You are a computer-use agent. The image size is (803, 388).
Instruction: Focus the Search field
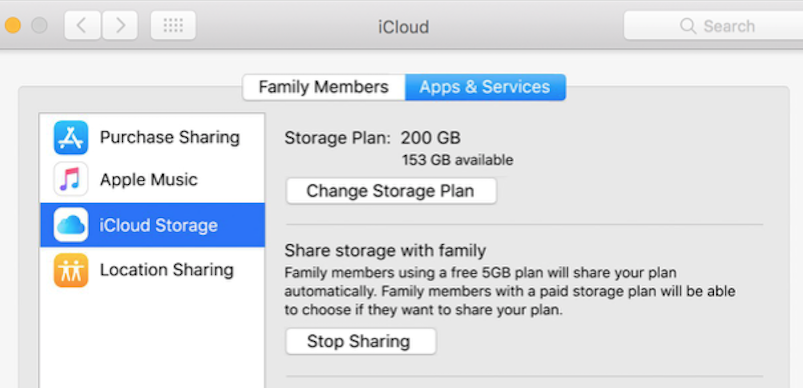pos(713,26)
